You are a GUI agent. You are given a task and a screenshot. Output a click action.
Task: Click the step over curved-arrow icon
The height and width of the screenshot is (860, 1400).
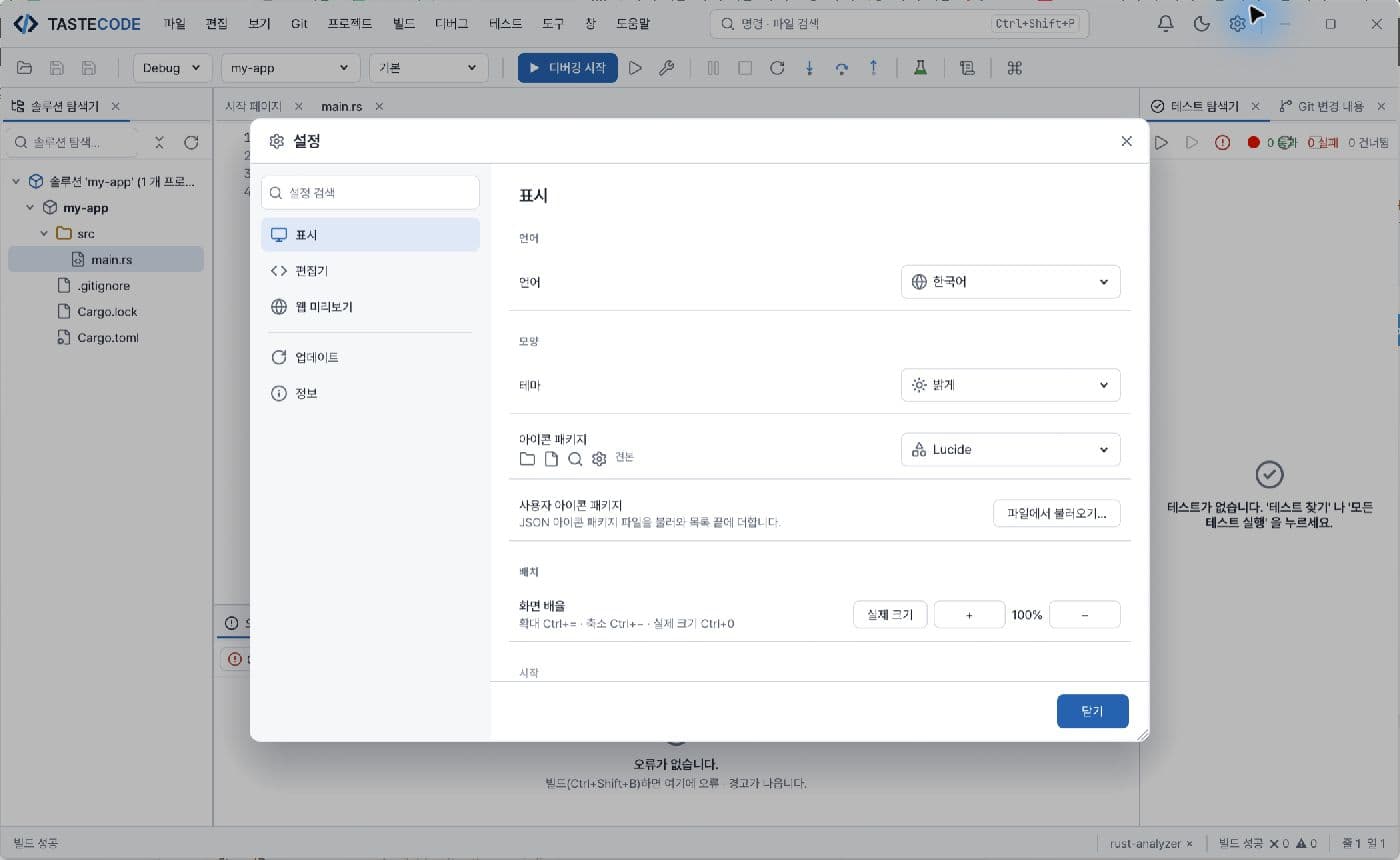tap(842, 68)
